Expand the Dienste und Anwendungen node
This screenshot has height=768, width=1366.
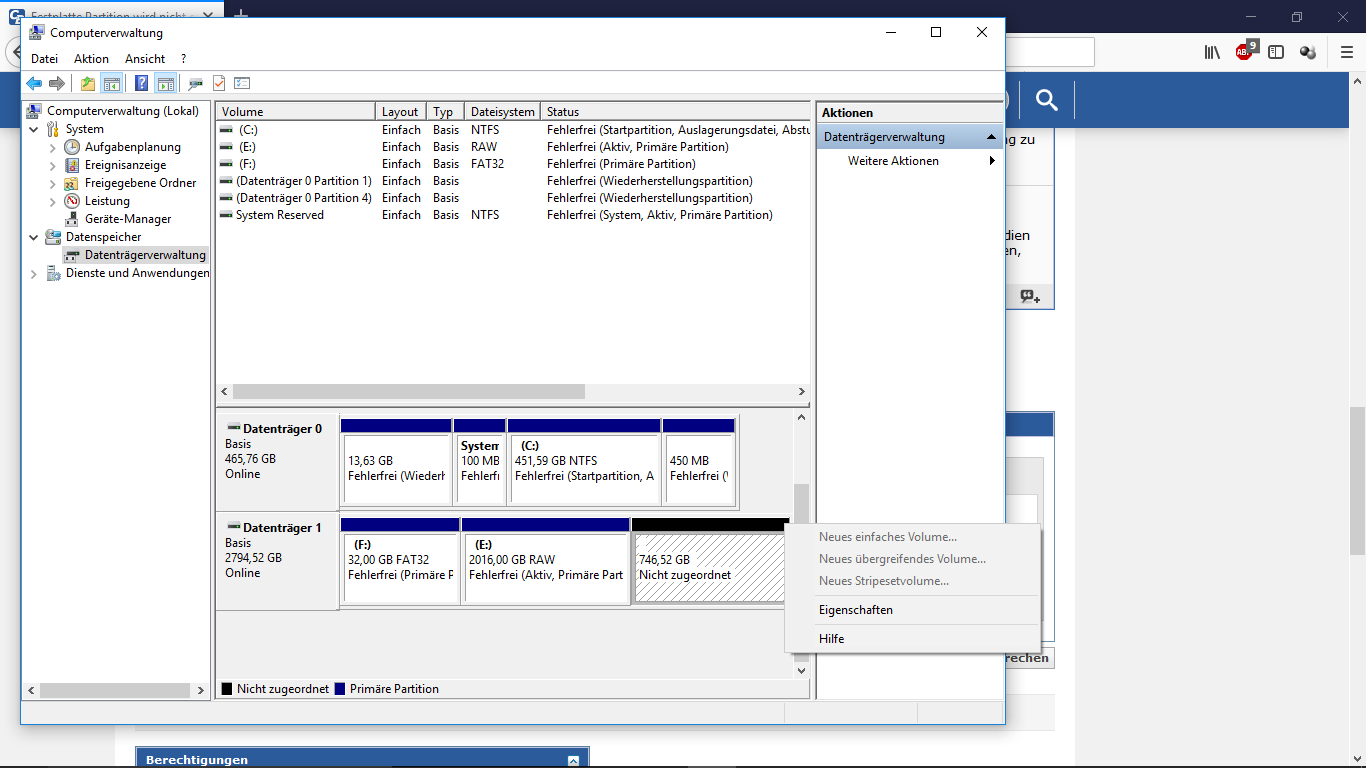34,273
